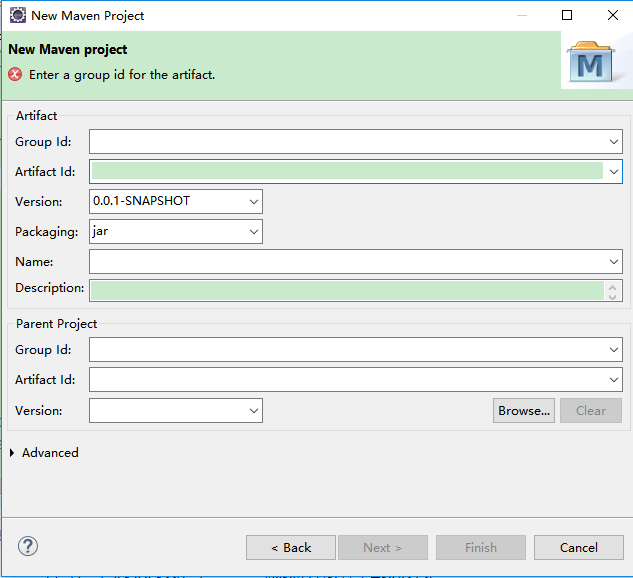Click the 'Enter a group id for the artifact.' message

pos(122,75)
